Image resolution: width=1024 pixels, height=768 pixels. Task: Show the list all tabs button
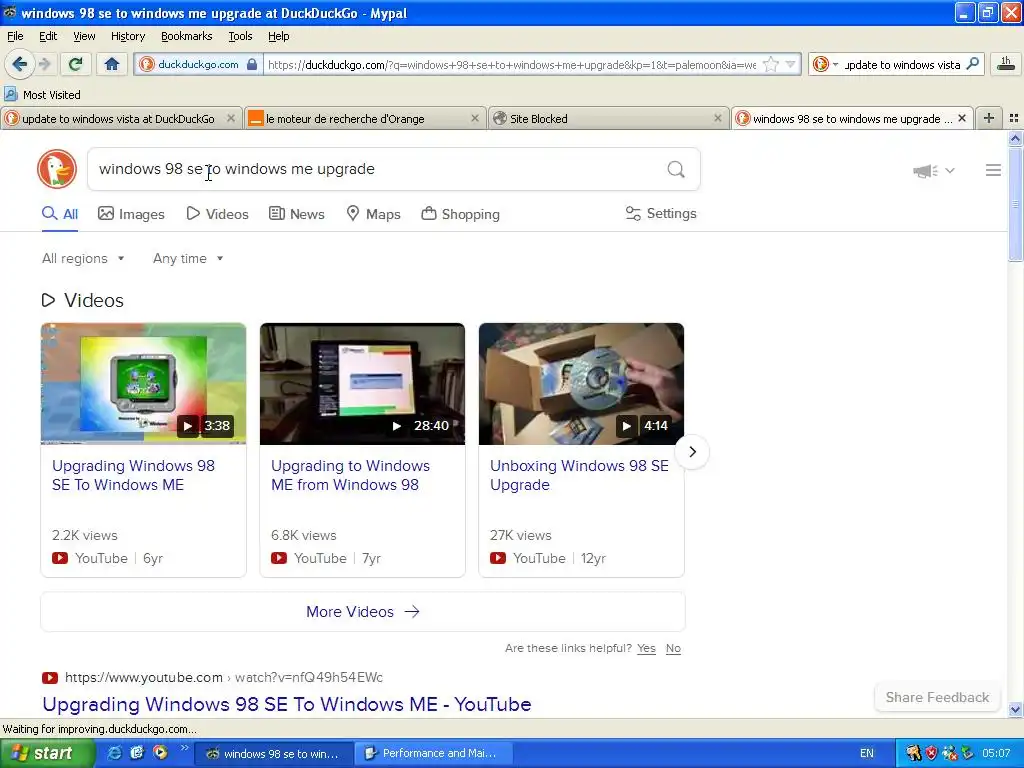pyautogui.click(x=1014, y=118)
